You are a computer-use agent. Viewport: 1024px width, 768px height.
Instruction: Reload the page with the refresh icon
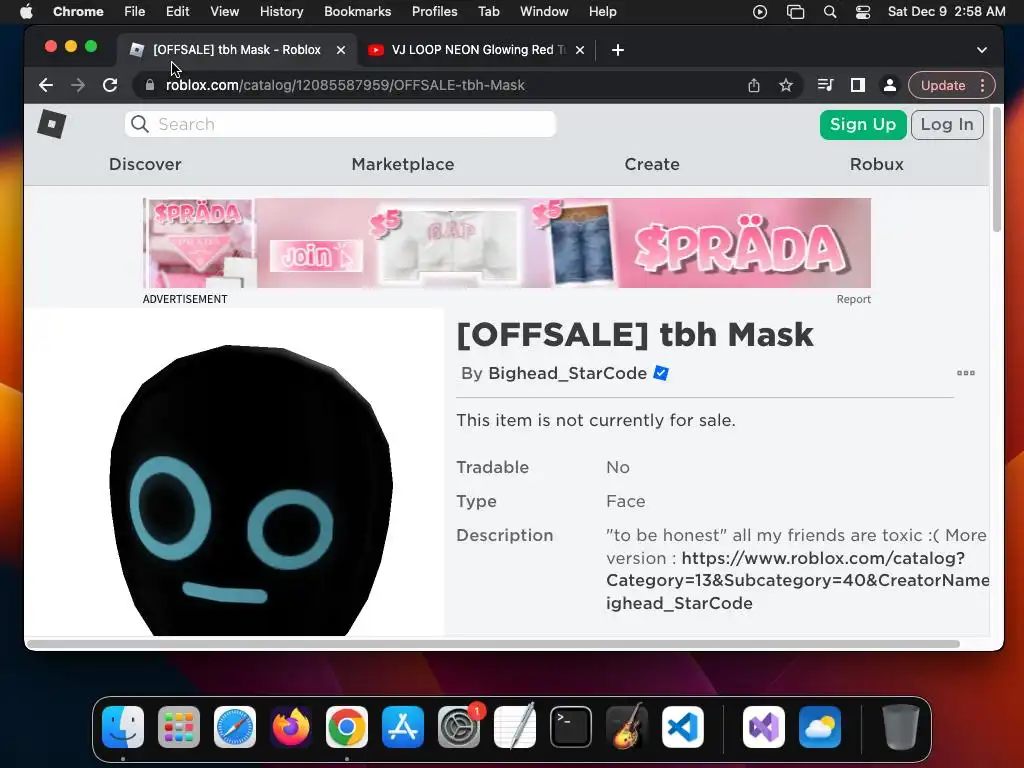(x=110, y=85)
